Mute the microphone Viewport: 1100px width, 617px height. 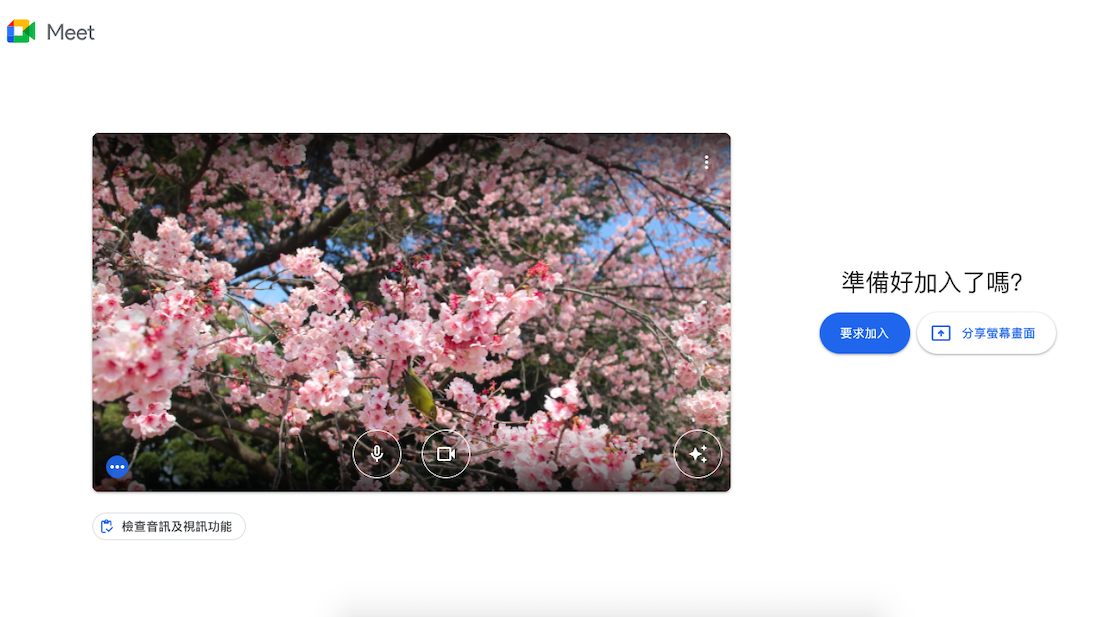[x=377, y=454]
